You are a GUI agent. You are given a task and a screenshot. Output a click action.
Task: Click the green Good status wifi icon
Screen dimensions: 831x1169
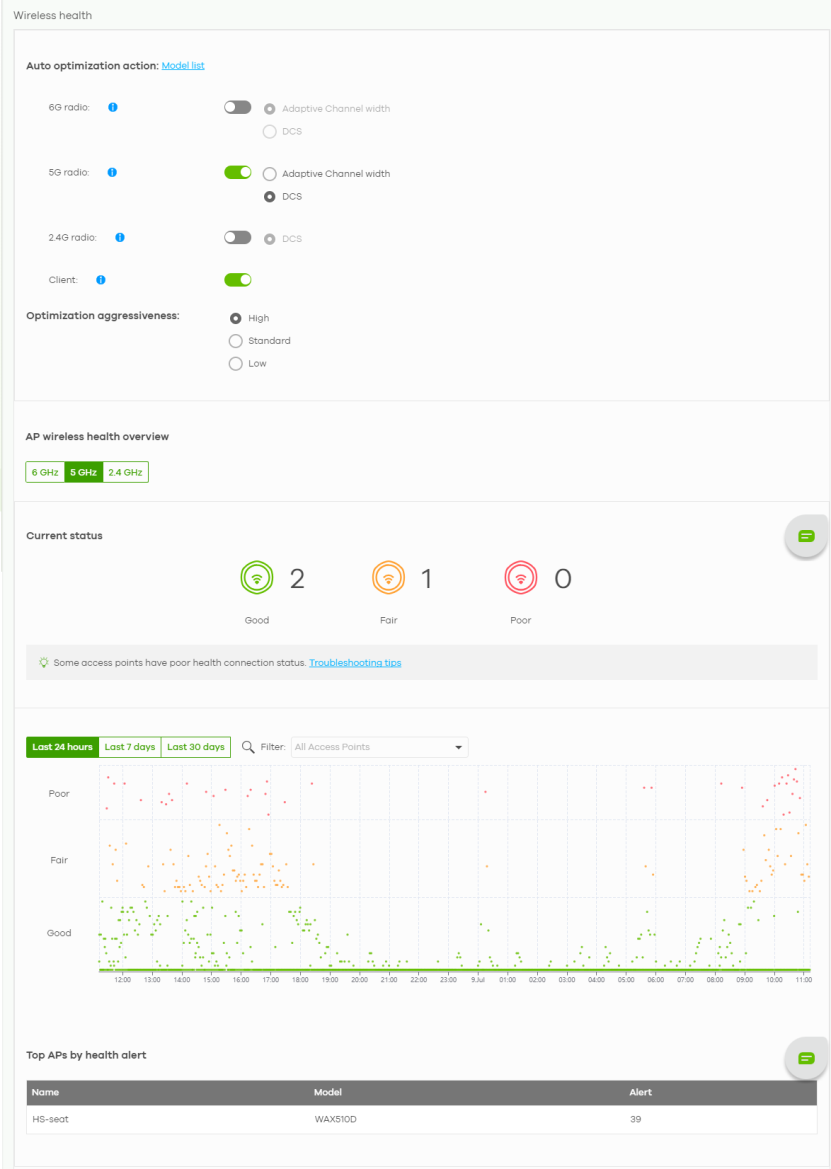point(257,578)
